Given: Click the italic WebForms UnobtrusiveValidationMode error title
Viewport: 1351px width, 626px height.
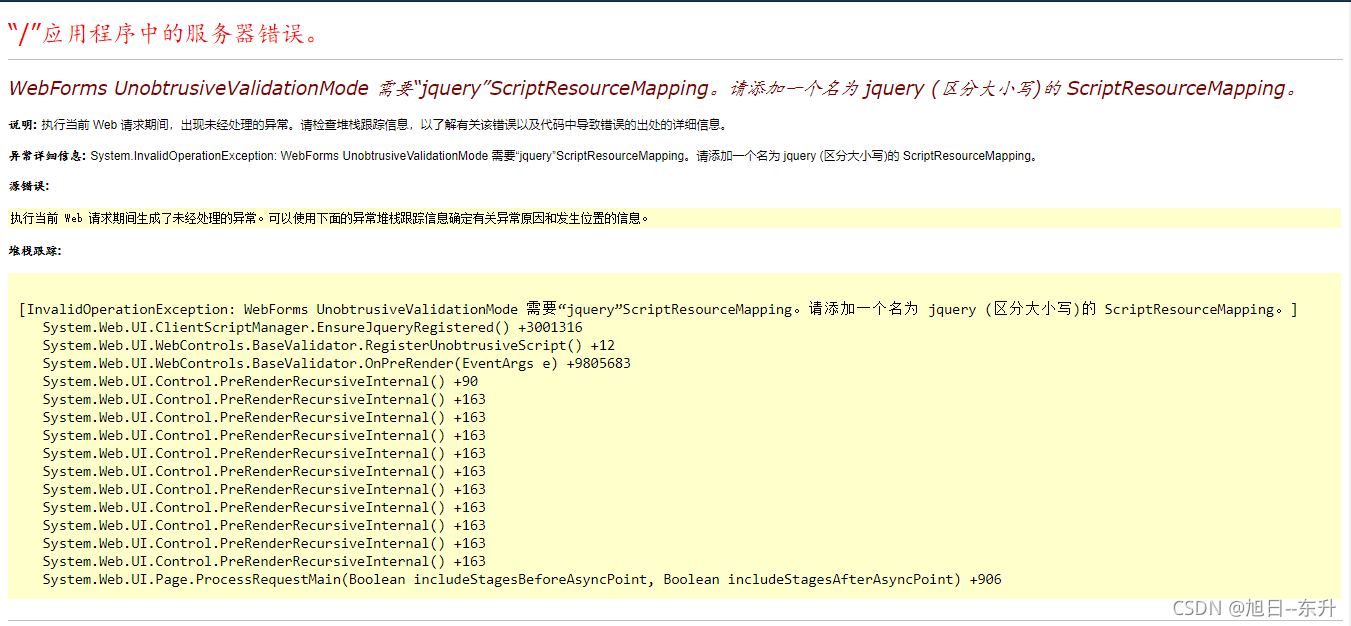Looking at the screenshot, I should tap(654, 88).
